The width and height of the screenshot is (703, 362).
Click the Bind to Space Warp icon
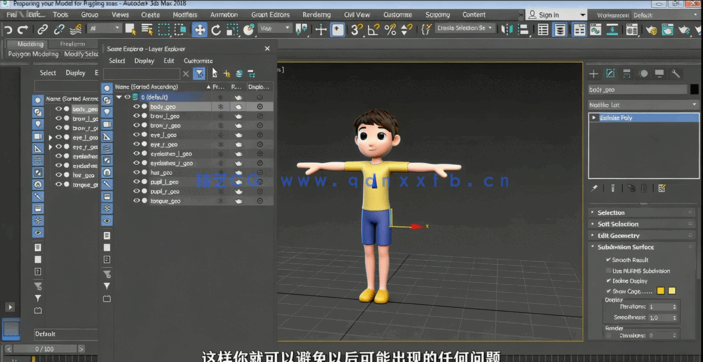click(x=76, y=30)
